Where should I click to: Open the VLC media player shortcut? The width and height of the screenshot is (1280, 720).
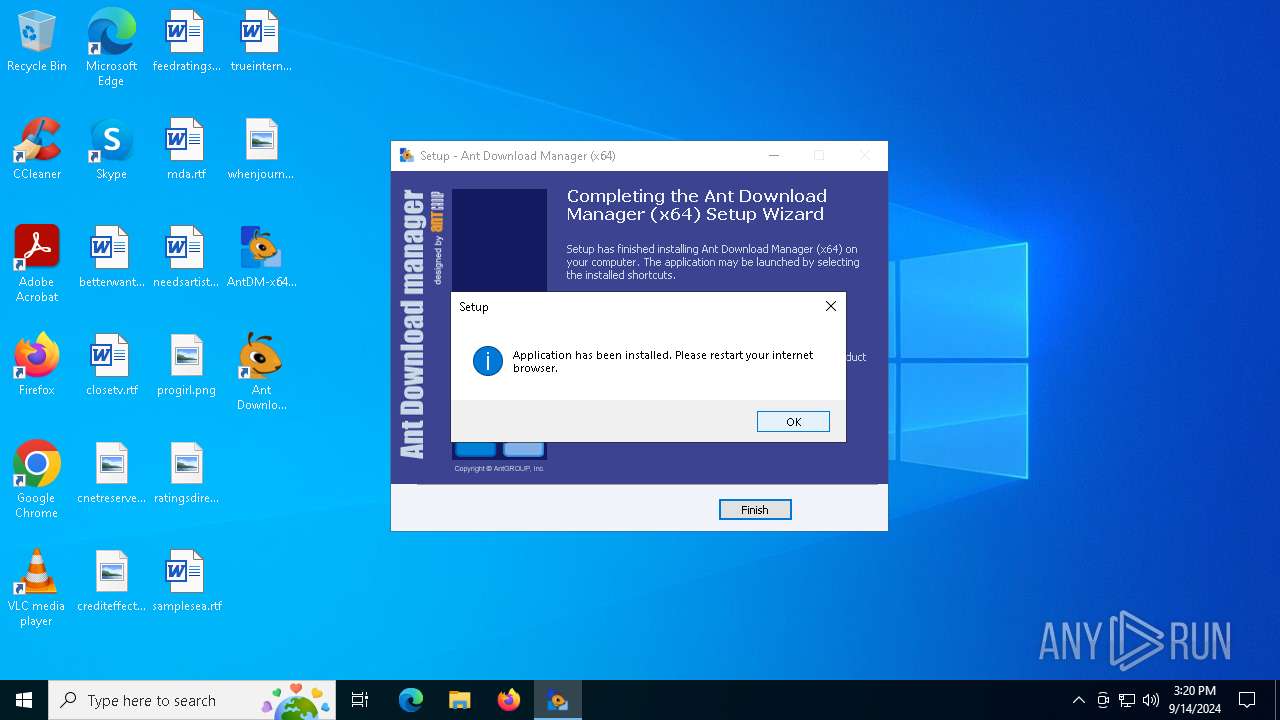[x=37, y=588]
